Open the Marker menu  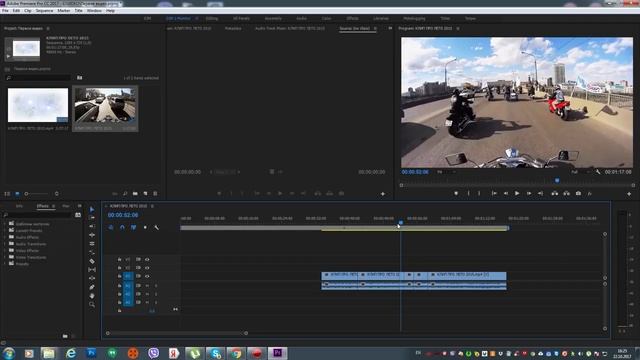coord(64,11)
